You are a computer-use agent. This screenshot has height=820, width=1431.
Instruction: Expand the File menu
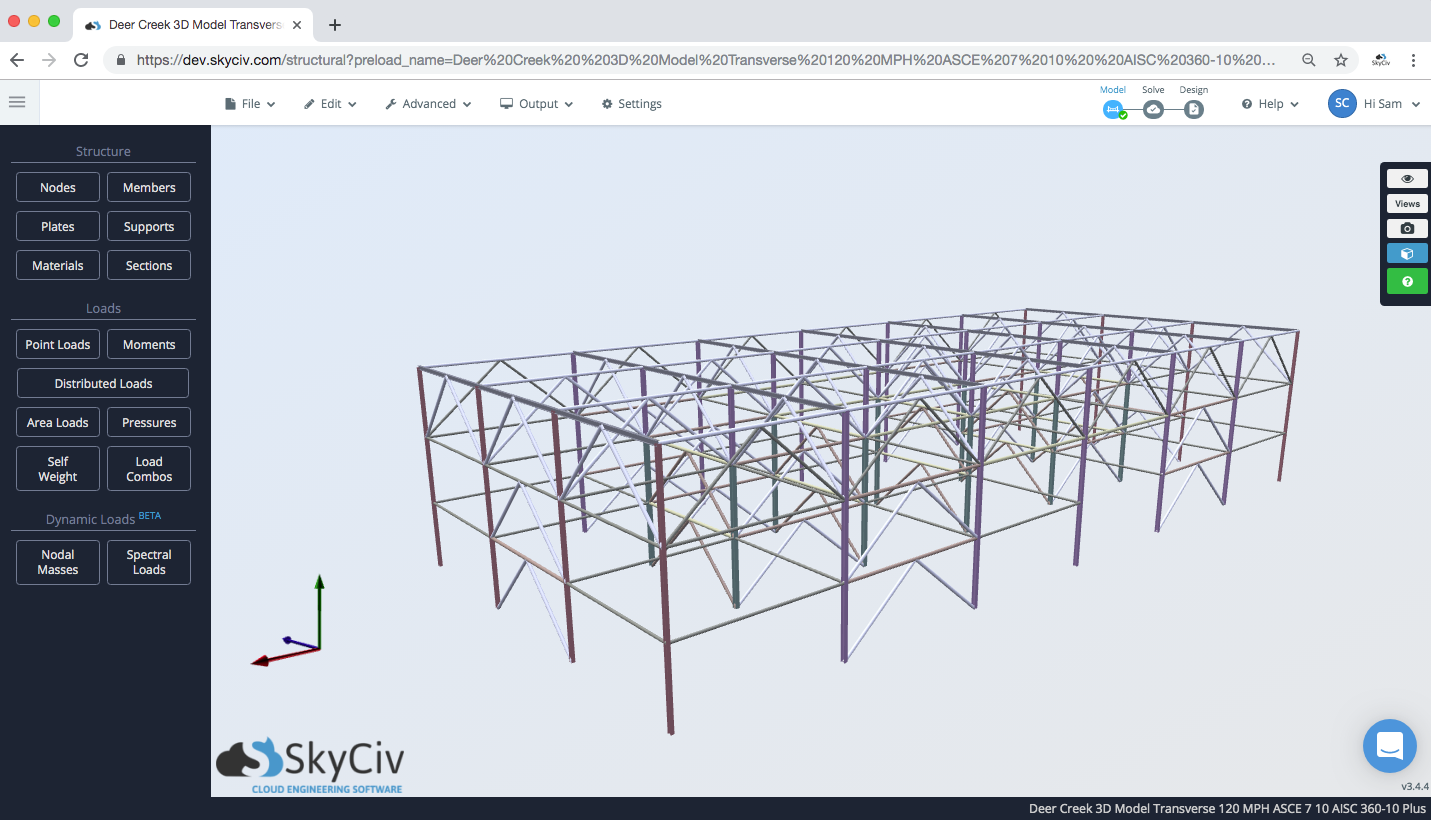[249, 103]
